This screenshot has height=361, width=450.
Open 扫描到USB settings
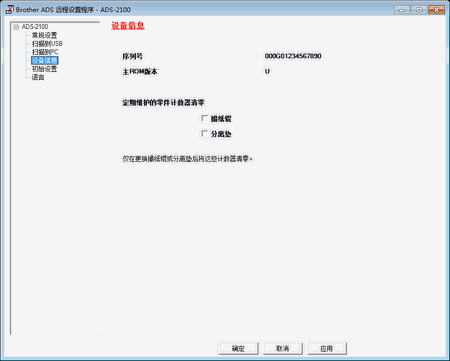tap(47, 44)
